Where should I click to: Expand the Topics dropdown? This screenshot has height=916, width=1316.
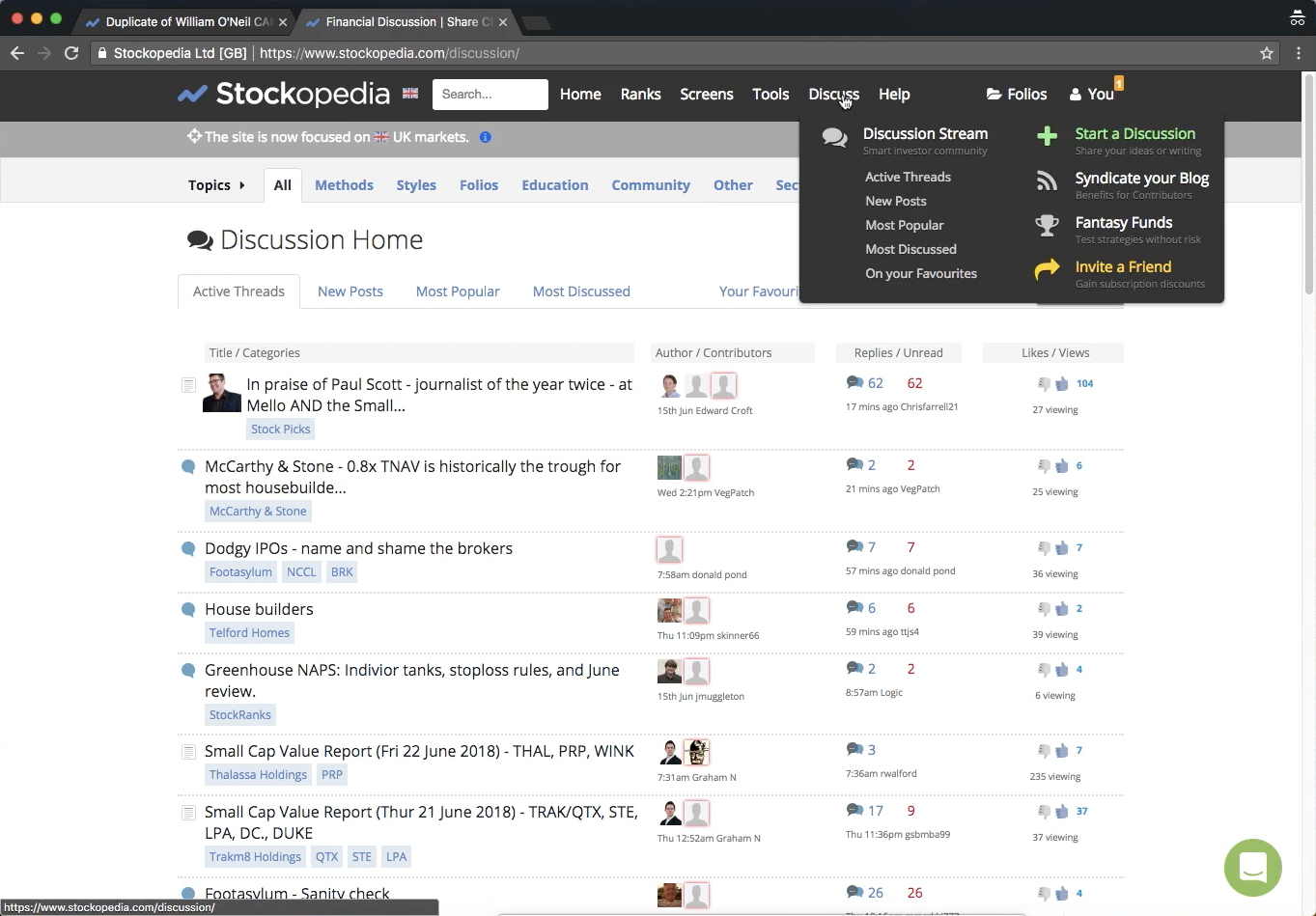[217, 185]
